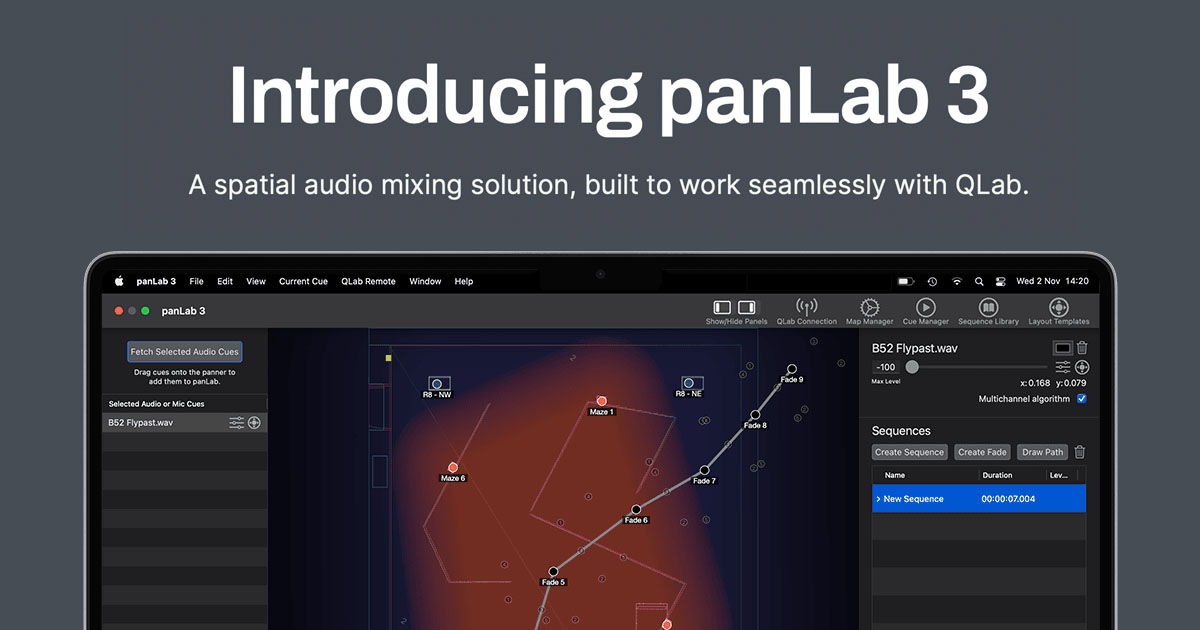The height and width of the screenshot is (630, 1200).
Task: Open the Cue Manager
Action: tap(925, 309)
